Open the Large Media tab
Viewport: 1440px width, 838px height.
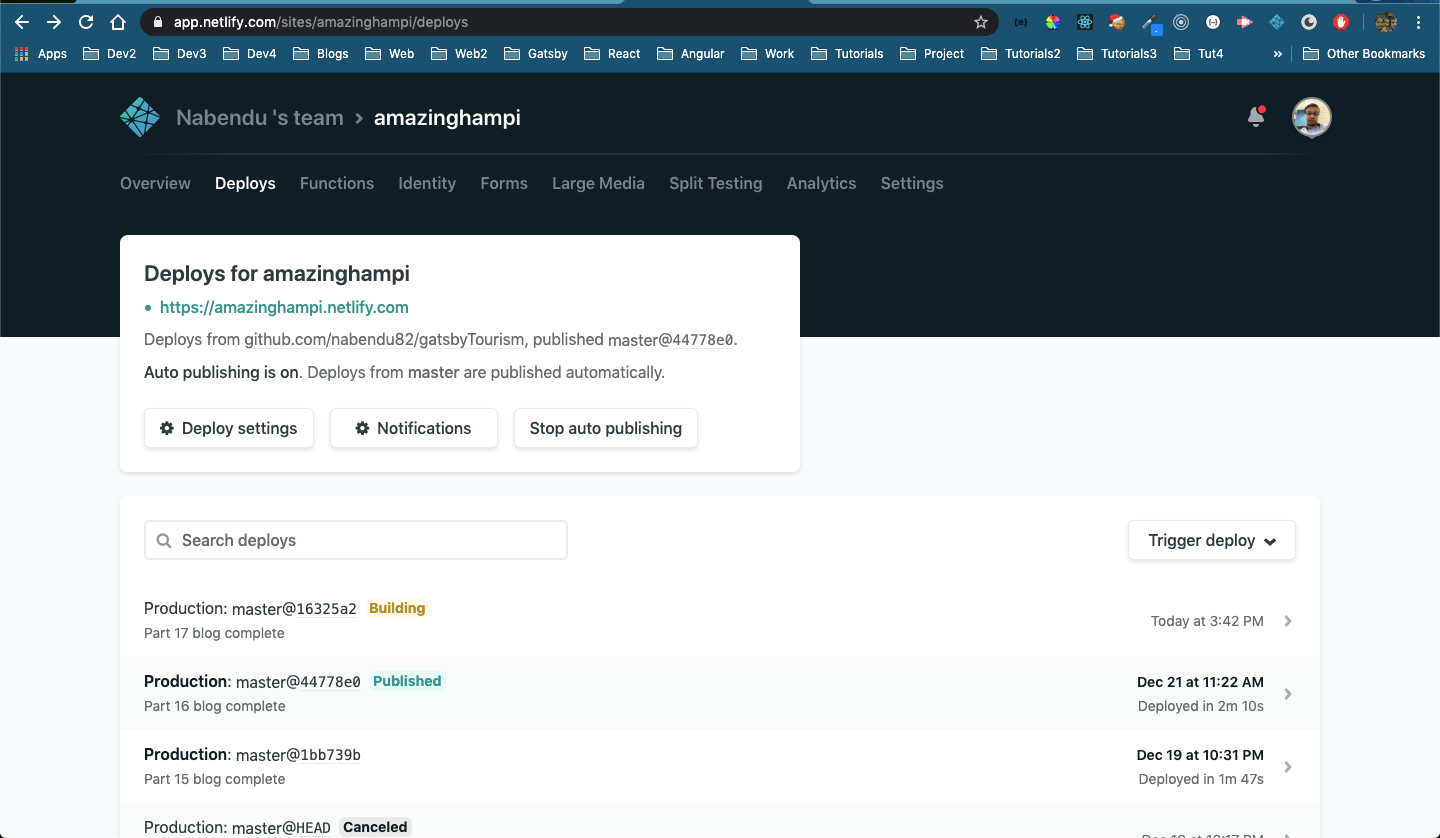[x=598, y=183]
